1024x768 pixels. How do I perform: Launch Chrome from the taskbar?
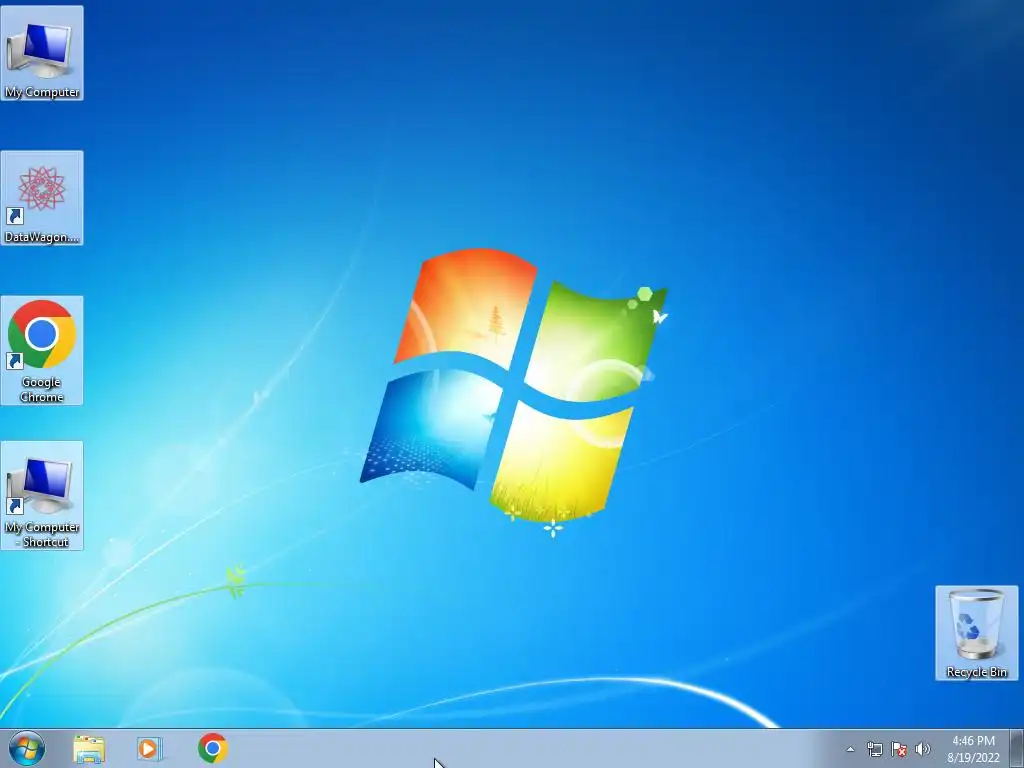pos(213,748)
